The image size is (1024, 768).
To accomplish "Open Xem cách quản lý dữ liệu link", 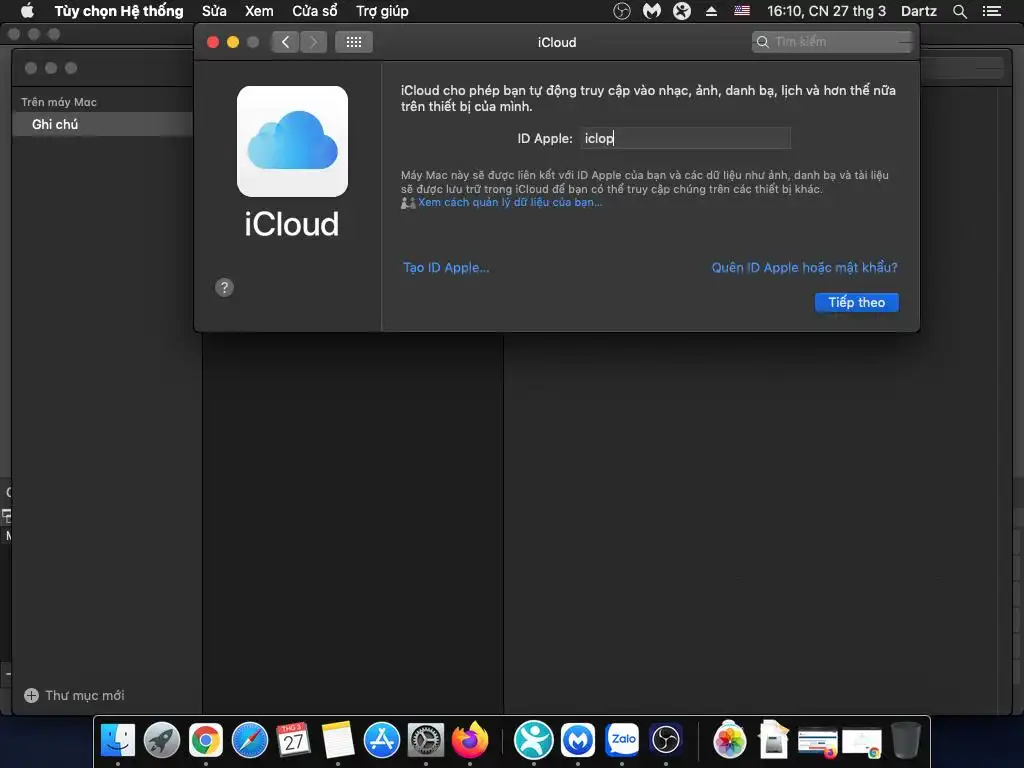I will pyautogui.click(x=510, y=202).
